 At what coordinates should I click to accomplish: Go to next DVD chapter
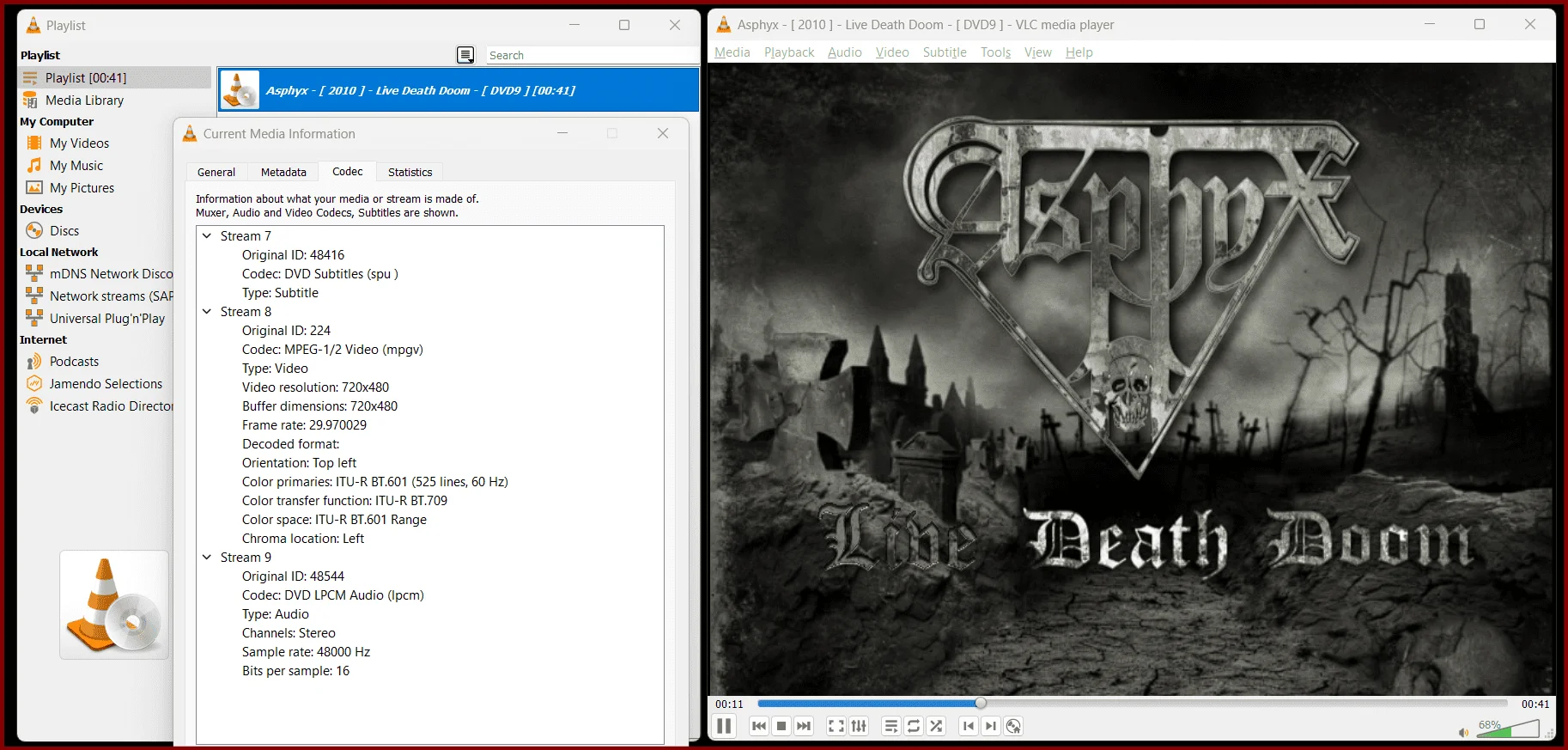click(991, 726)
